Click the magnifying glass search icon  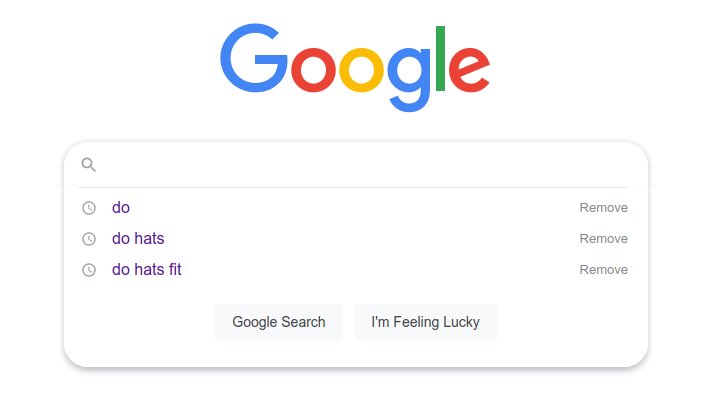point(88,165)
